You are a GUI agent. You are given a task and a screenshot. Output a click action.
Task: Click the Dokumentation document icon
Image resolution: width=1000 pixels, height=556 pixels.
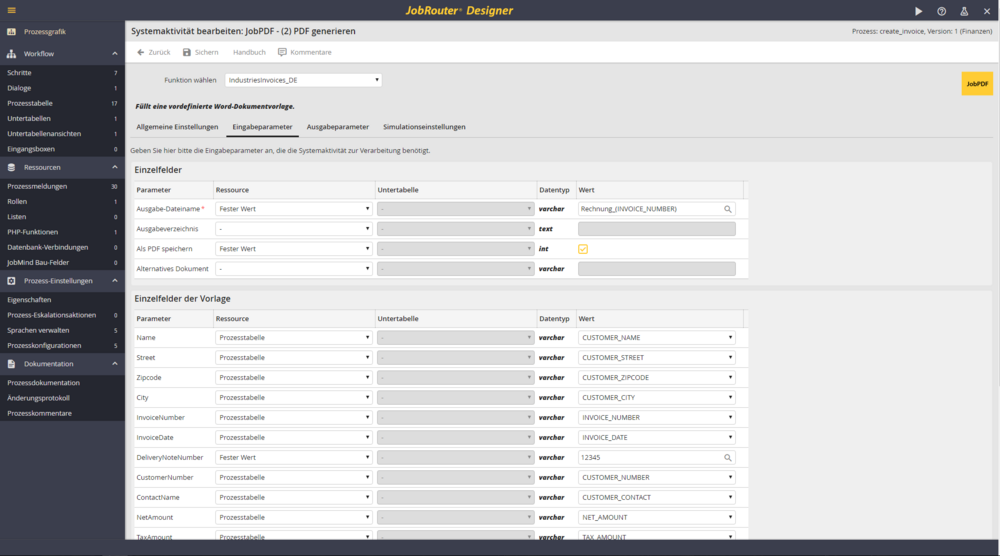tap(11, 363)
